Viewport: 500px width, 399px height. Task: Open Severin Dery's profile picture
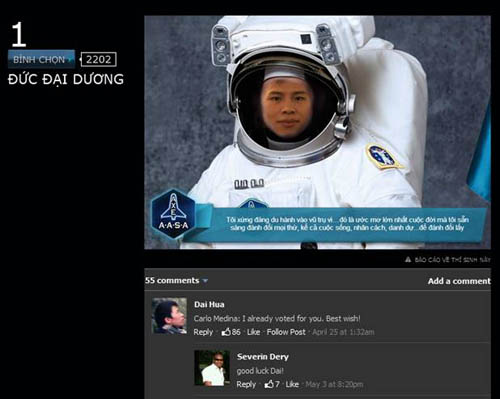tap(212, 368)
